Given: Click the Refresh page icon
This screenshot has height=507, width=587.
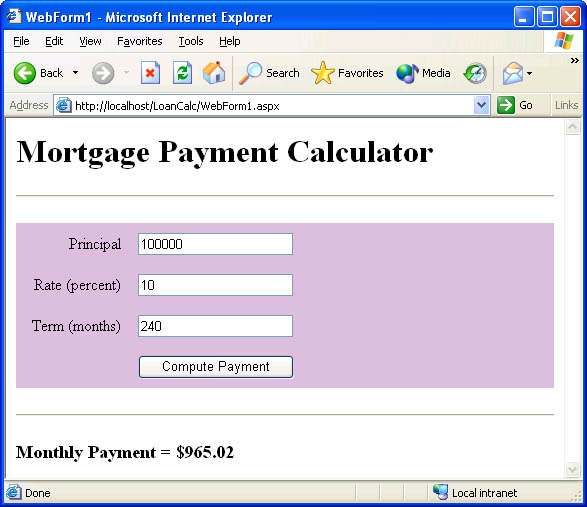Looking at the screenshot, I should pos(182,73).
